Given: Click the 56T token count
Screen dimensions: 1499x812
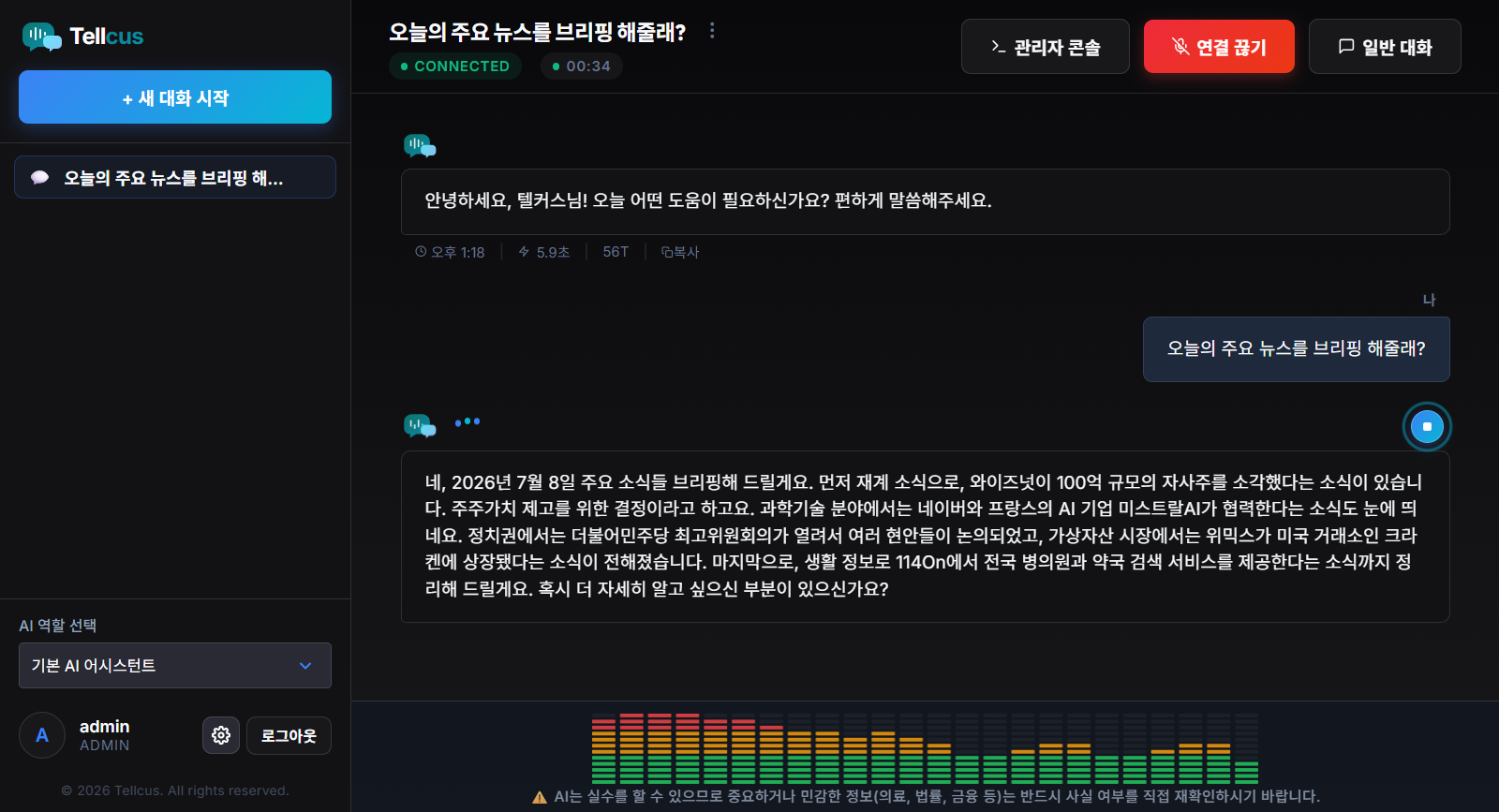Looking at the screenshot, I should (616, 252).
